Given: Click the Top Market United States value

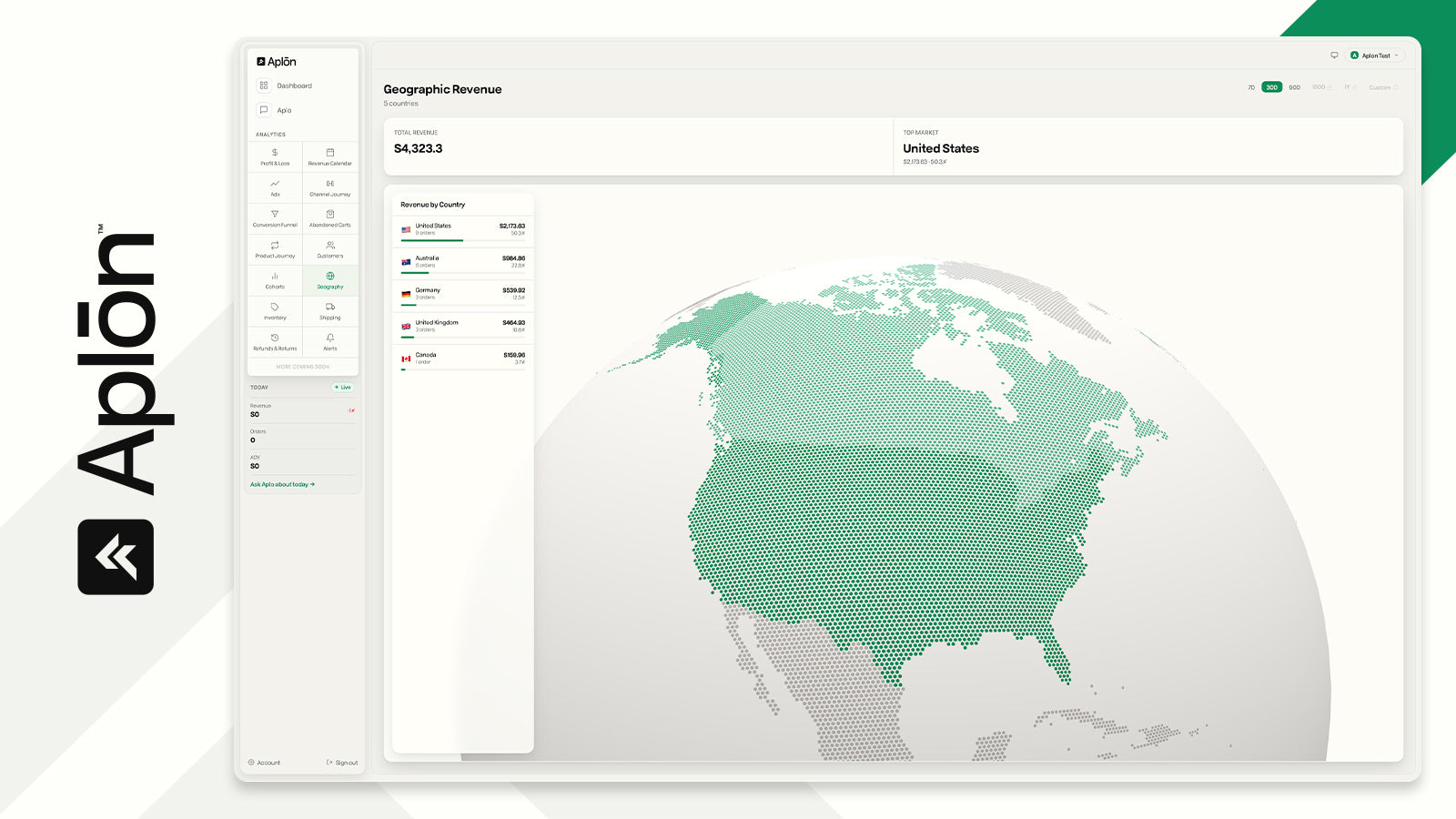Looking at the screenshot, I should coord(941,148).
